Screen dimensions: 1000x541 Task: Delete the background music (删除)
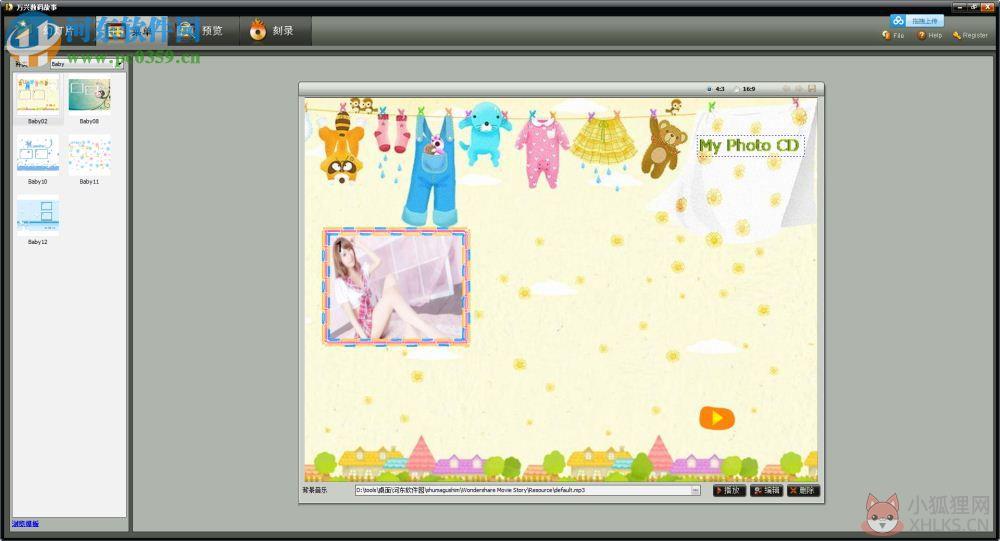click(803, 490)
